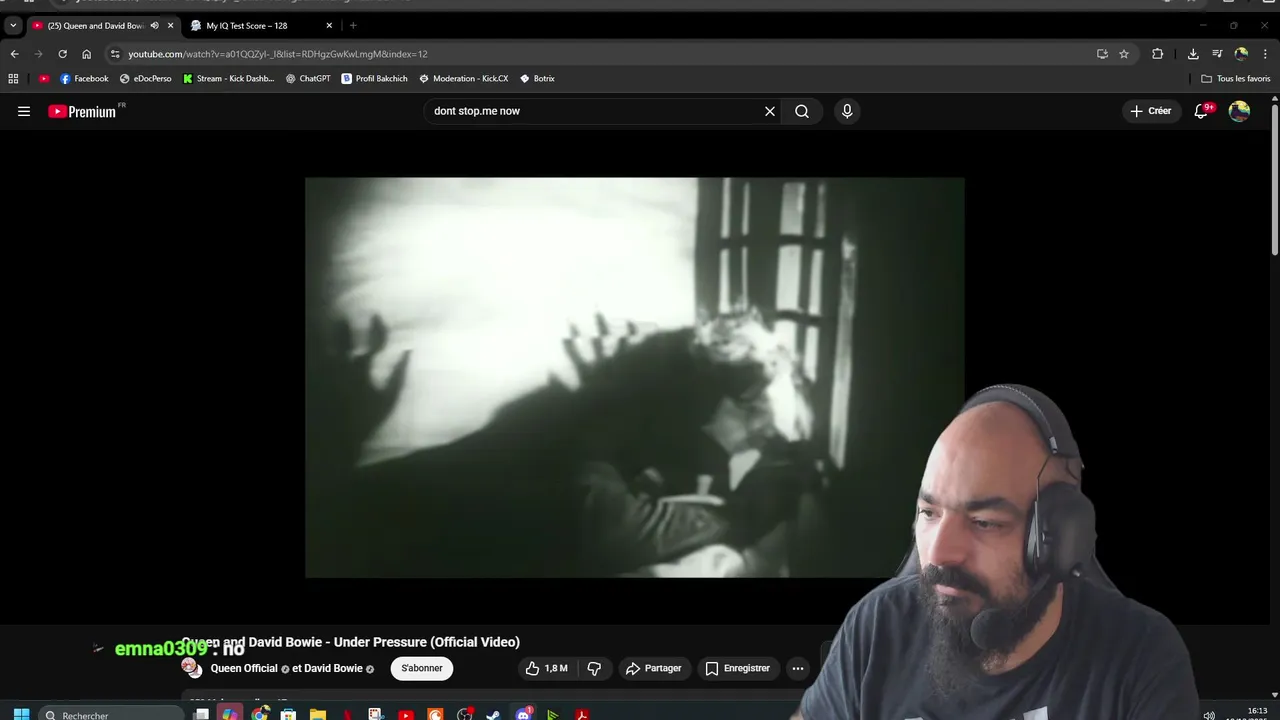Mute the YouTube tab audio indicator
This screenshot has height=720, width=1280.
(x=154, y=25)
